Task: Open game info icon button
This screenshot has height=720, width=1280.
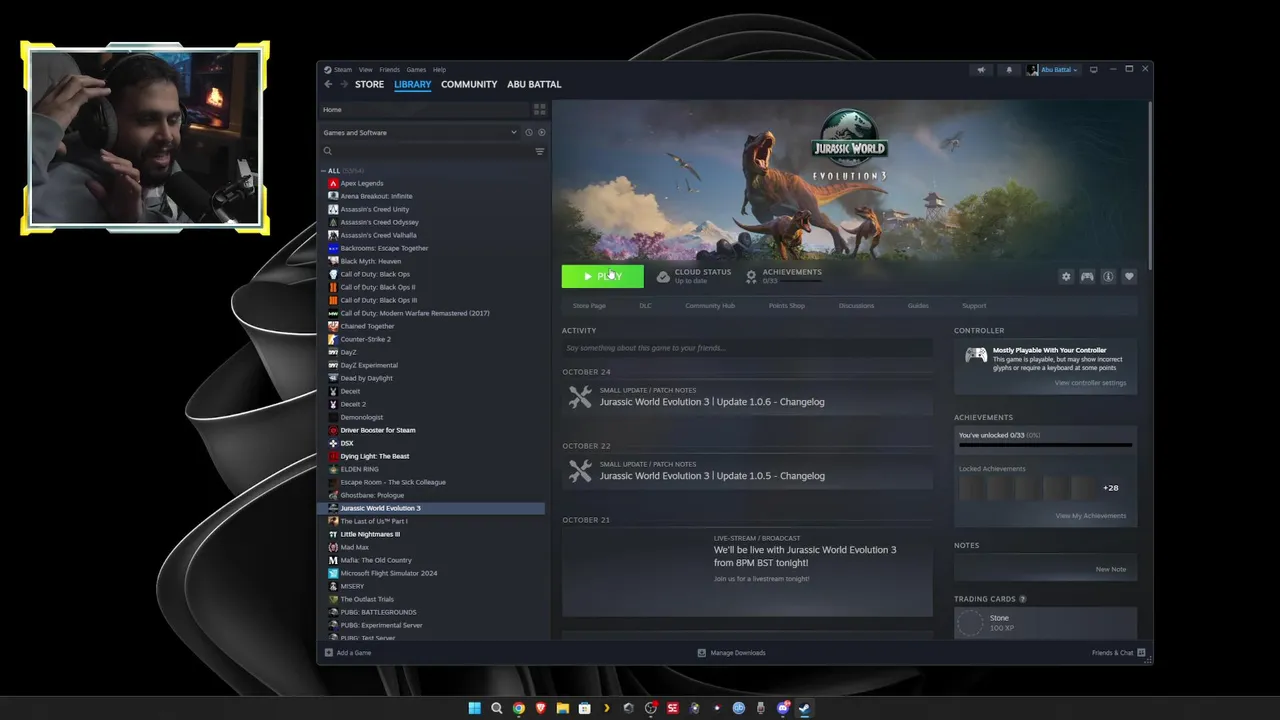Action: point(1108,276)
